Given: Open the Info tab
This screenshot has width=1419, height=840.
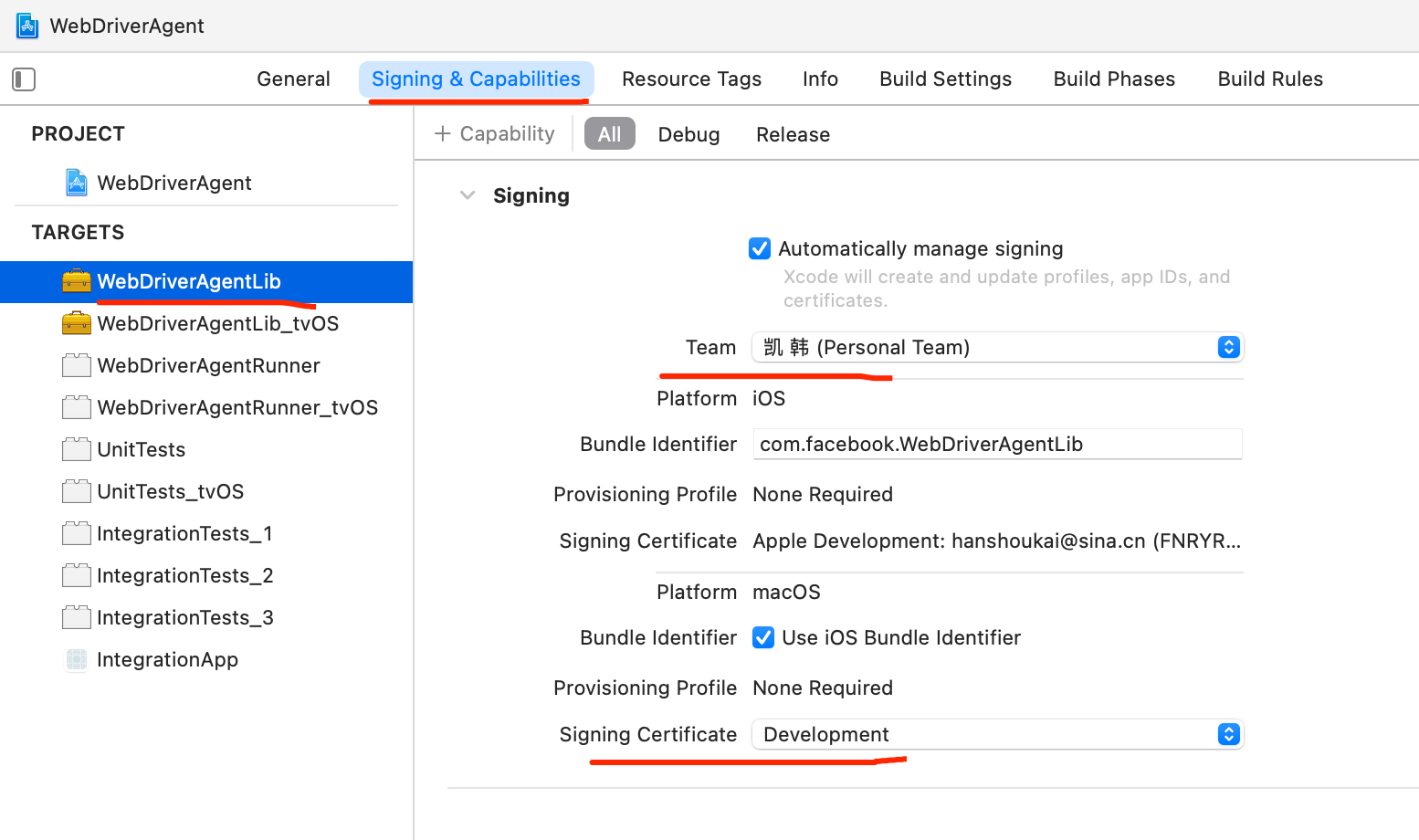Looking at the screenshot, I should coord(820,79).
